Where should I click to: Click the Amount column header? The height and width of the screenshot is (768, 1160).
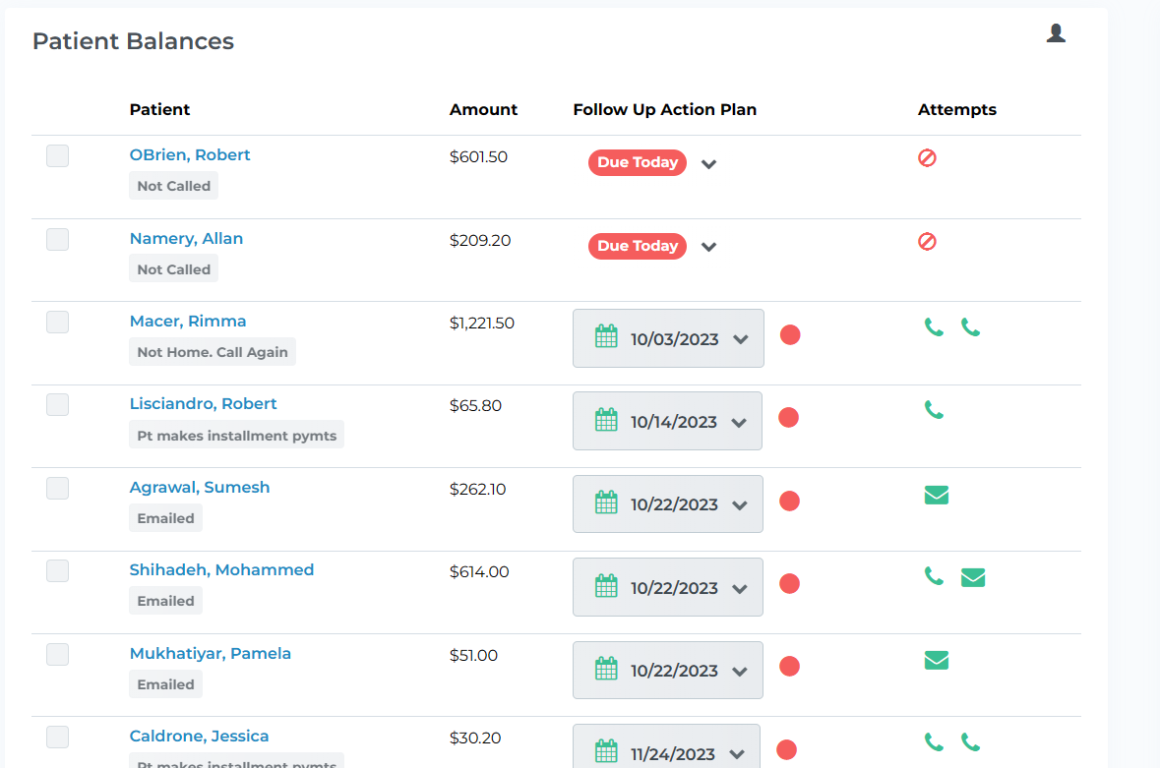[x=483, y=110]
